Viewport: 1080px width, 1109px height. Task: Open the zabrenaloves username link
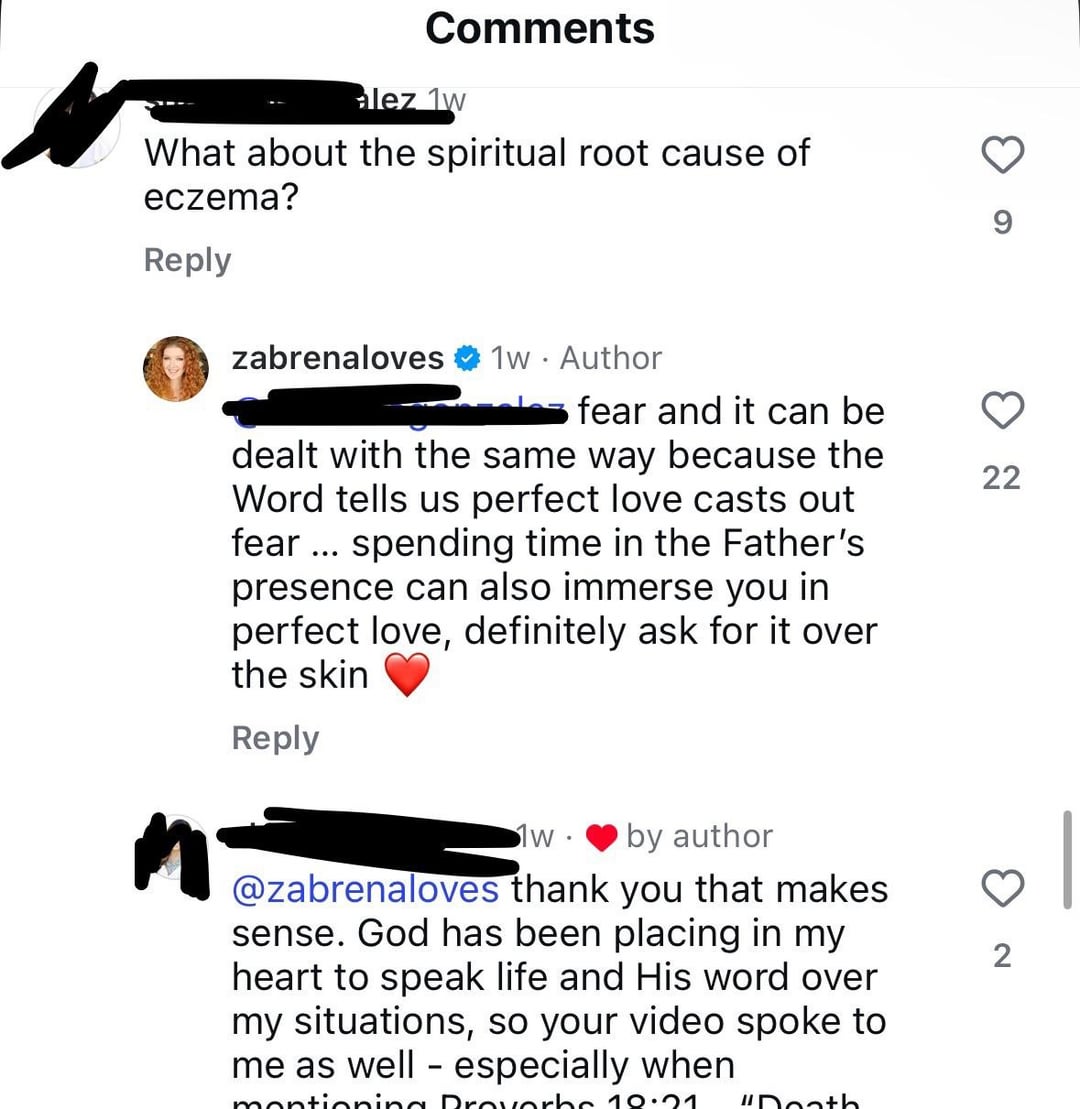coord(337,358)
